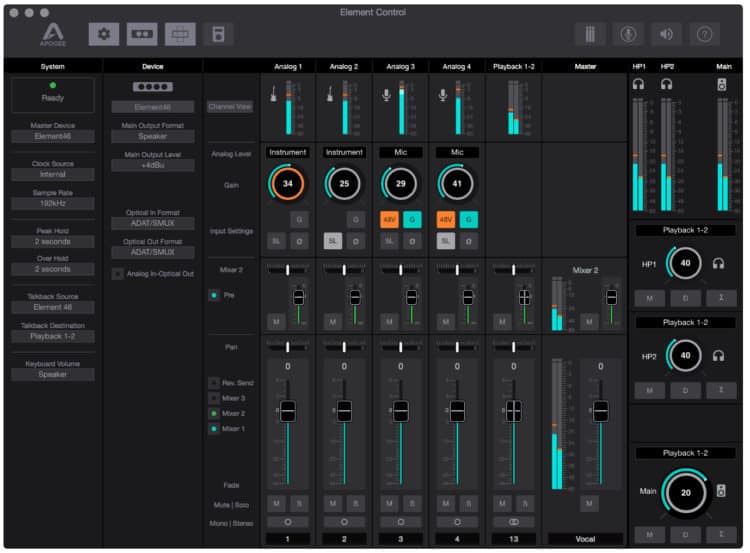Screen dimensions: 750x553
Task: Click the Apogee logo
Action: (x=53, y=34)
